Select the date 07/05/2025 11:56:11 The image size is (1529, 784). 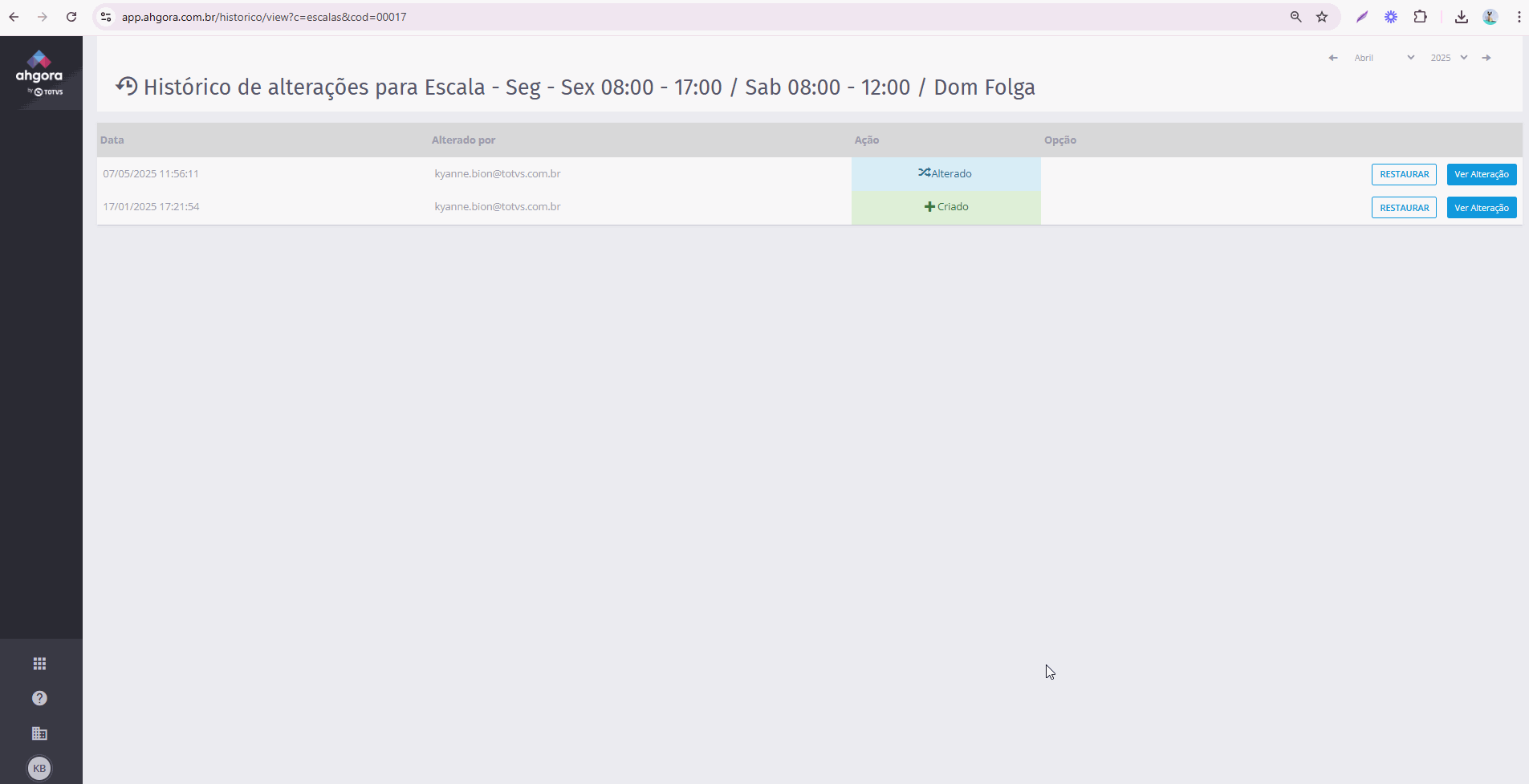[151, 173]
